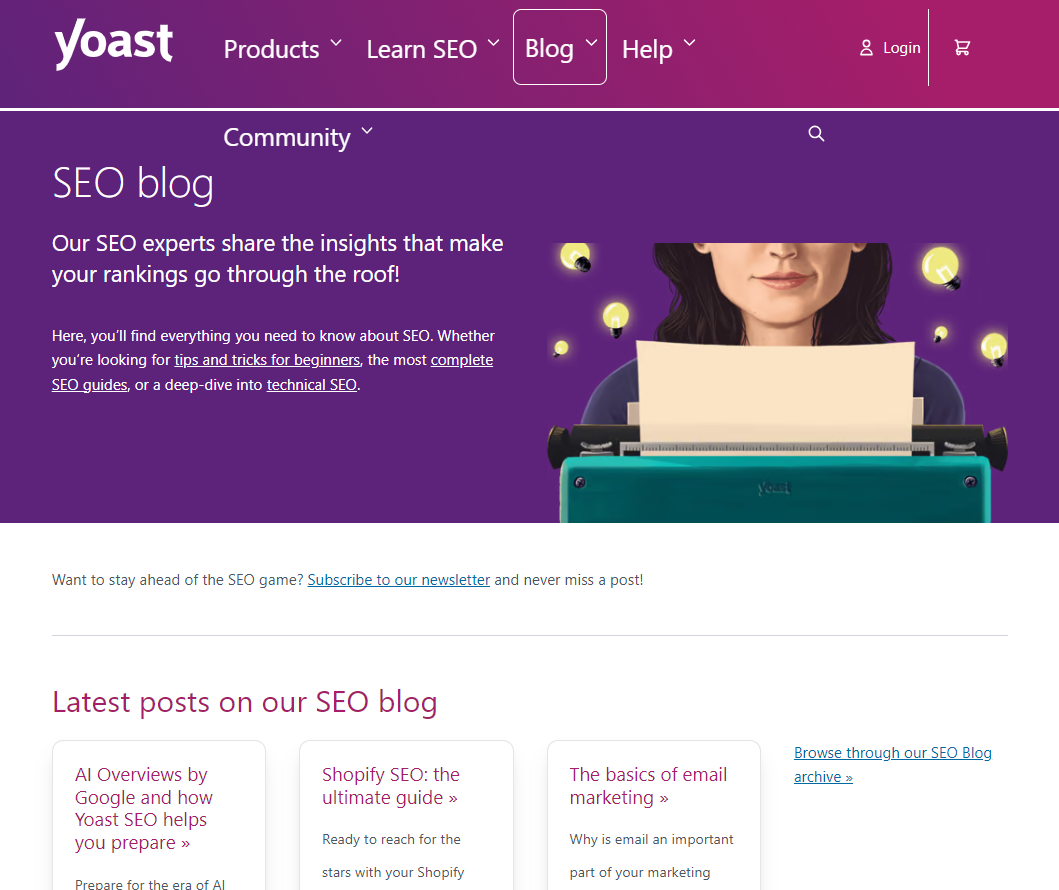Open tips and tricks for beginners

[267, 359]
